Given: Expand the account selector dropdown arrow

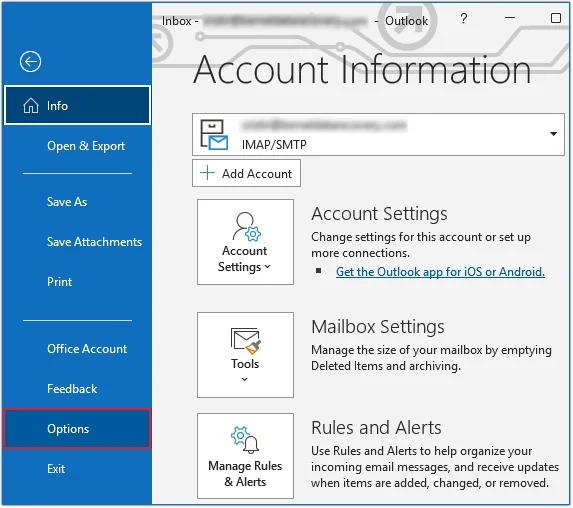Looking at the screenshot, I should 553,134.
